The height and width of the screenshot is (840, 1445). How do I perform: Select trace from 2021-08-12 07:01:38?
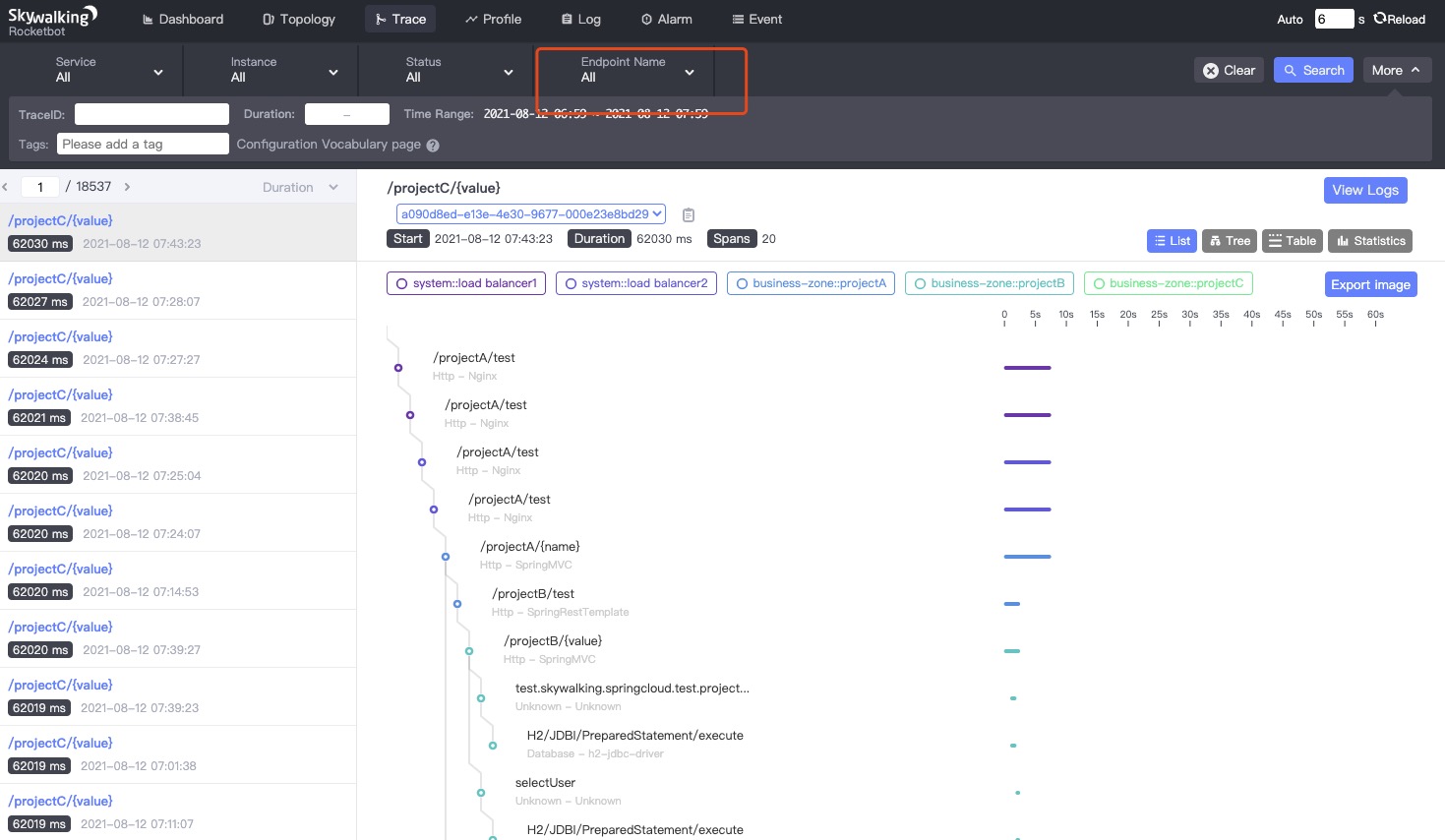[x=178, y=754]
